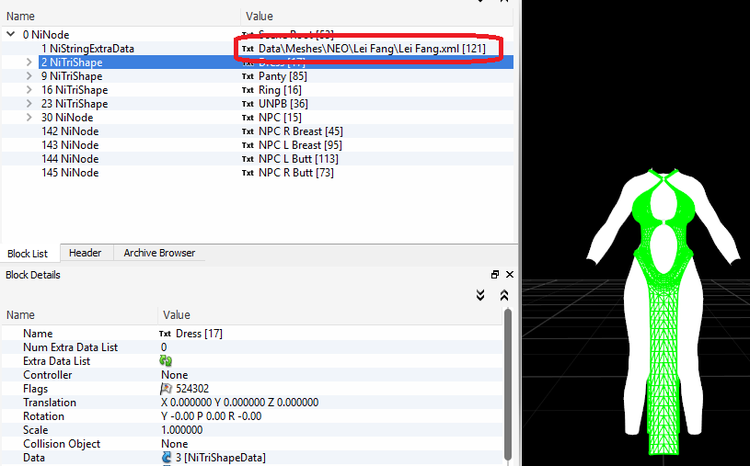Click the NPC L Butt [113] value
The height and width of the screenshot is (466, 750).
point(298,159)
